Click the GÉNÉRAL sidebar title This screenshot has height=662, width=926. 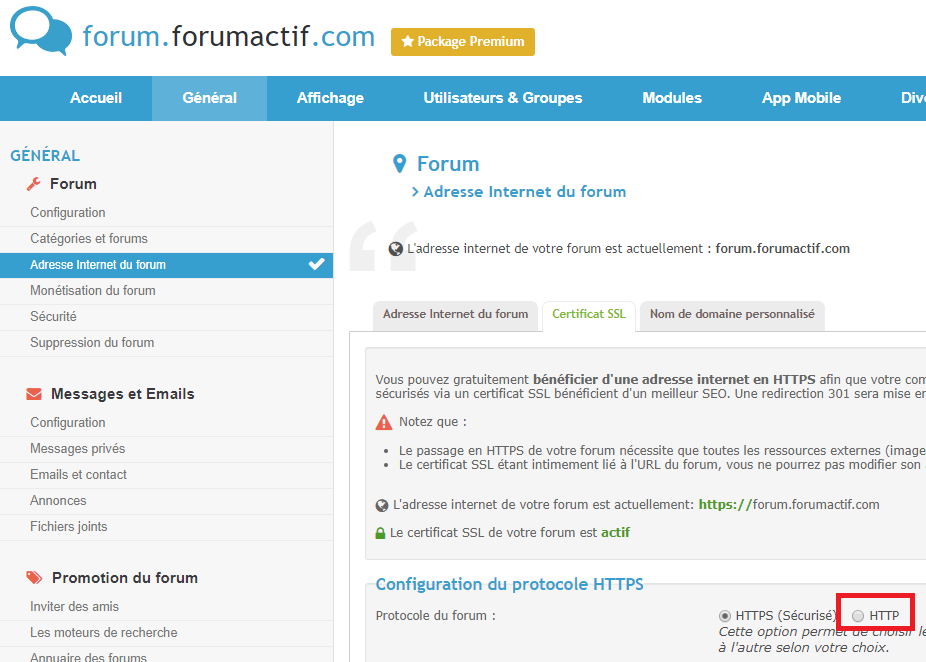coord(45,156)
